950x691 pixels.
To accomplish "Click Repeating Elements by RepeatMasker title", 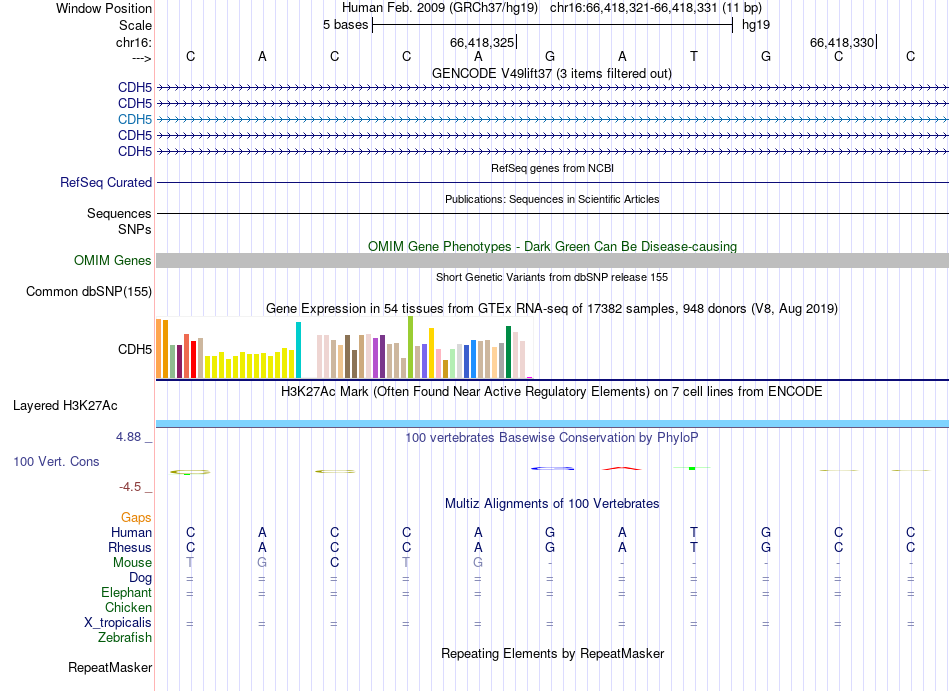I will pos(553,653).
